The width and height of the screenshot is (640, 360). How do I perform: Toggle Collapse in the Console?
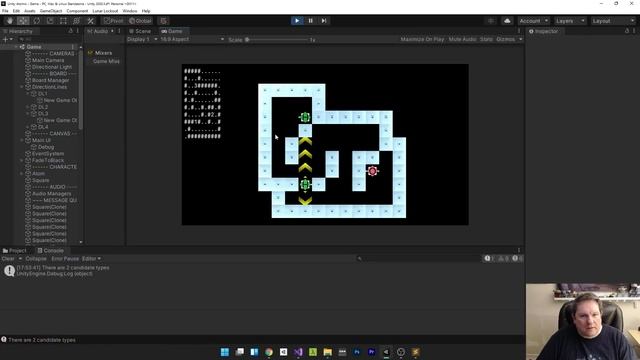(x=36, y=259)
